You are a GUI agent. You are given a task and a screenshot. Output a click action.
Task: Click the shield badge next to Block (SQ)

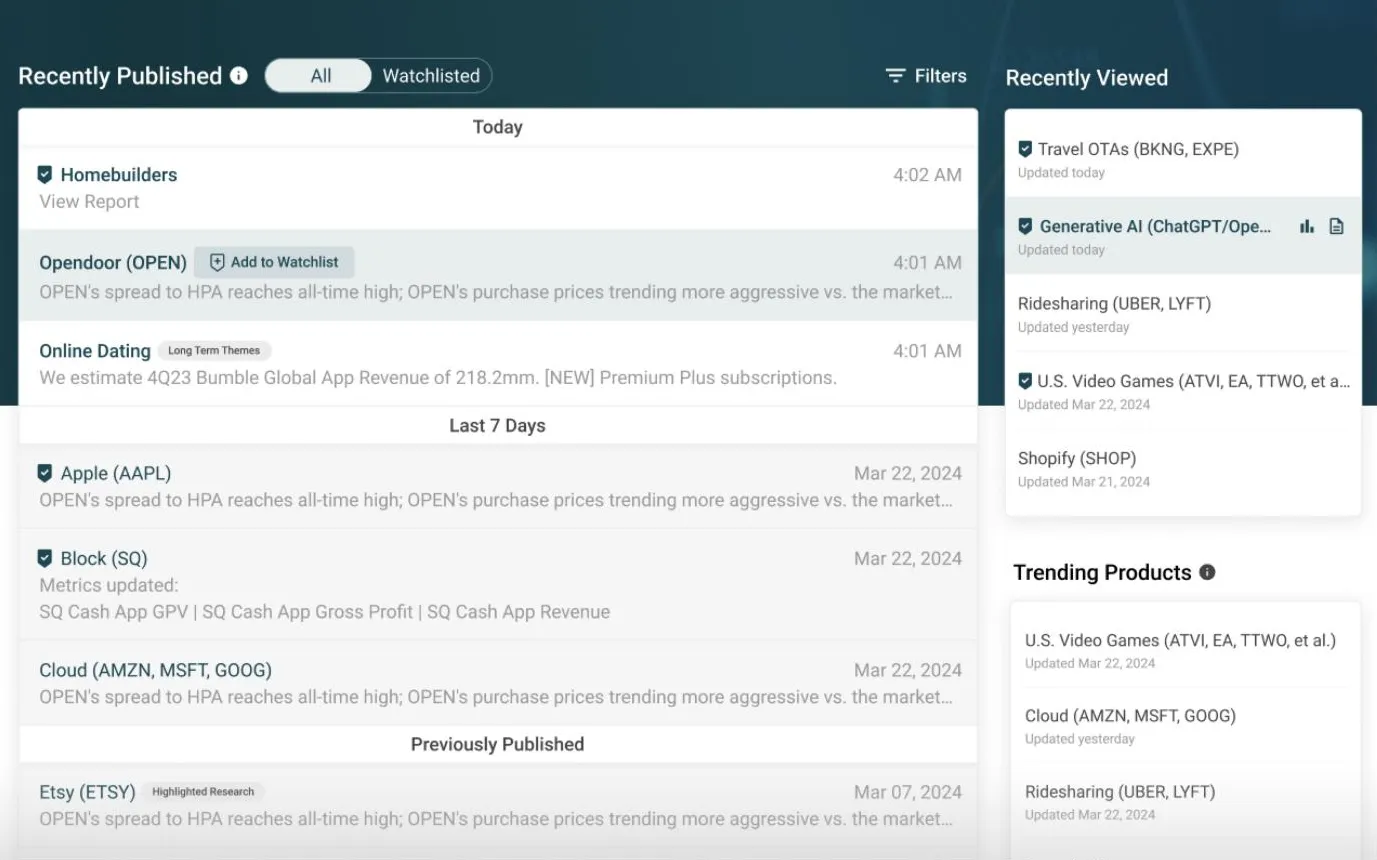pos(45,558)
